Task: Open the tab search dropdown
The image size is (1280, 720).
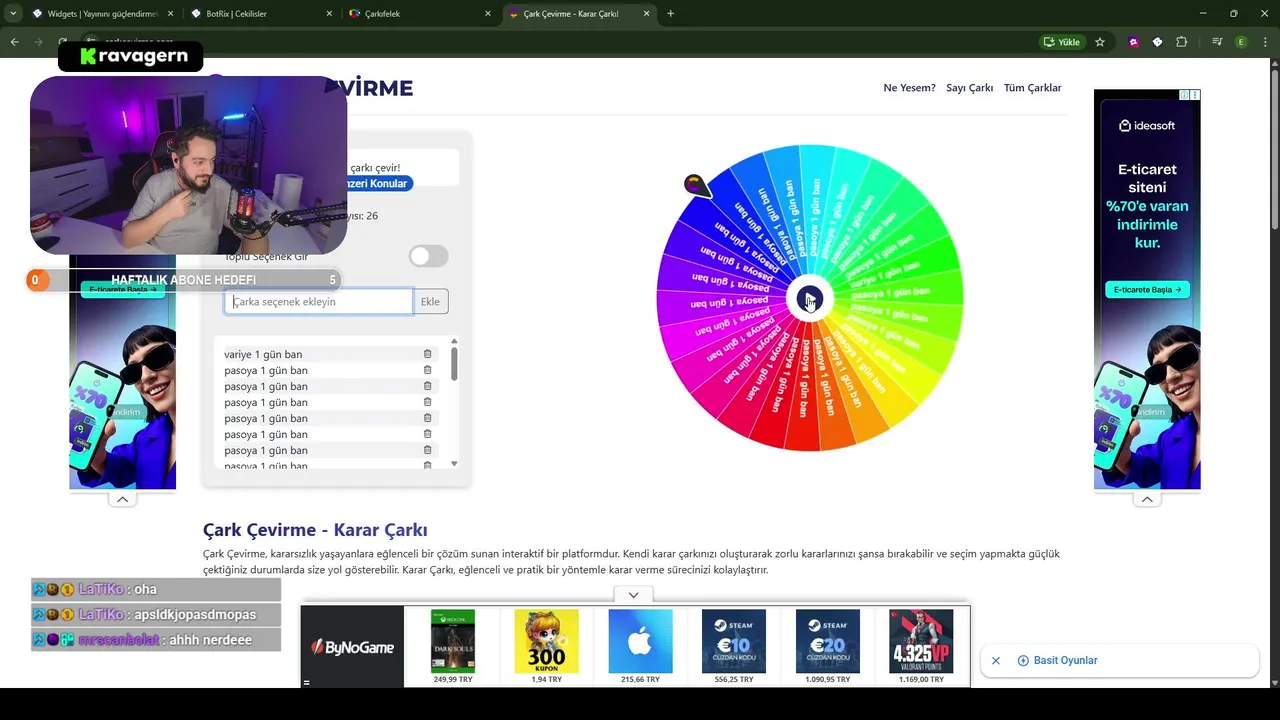Action: [x=13, y=14]
